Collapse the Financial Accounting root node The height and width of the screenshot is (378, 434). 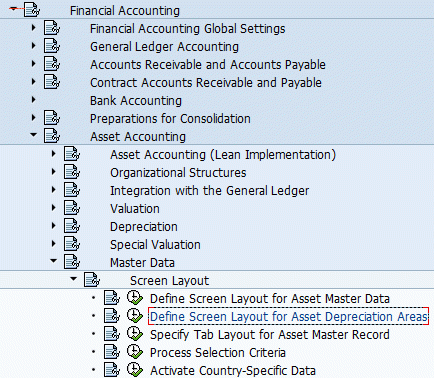coord(13,9)
